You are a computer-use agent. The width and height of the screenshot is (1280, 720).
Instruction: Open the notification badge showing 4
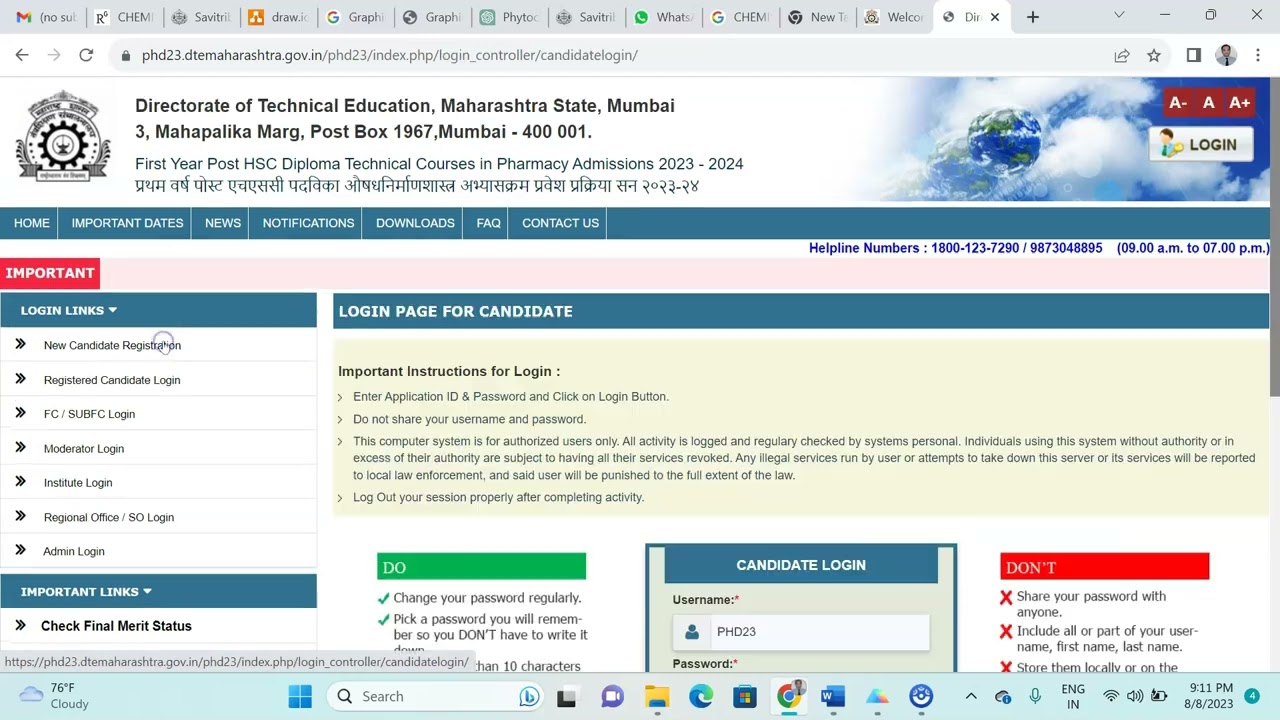coord(1252,695)
